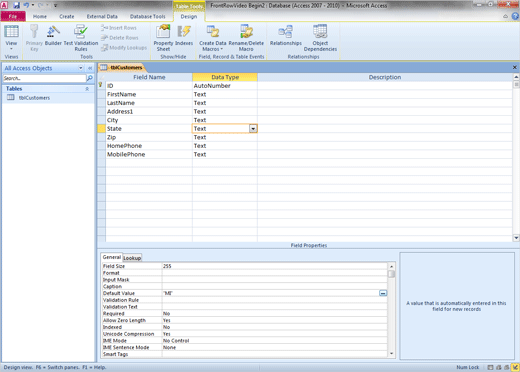Screen dimensions: 520x372
Task: Click Modify Lookups in the ribbon
Action: click(124, 48)
